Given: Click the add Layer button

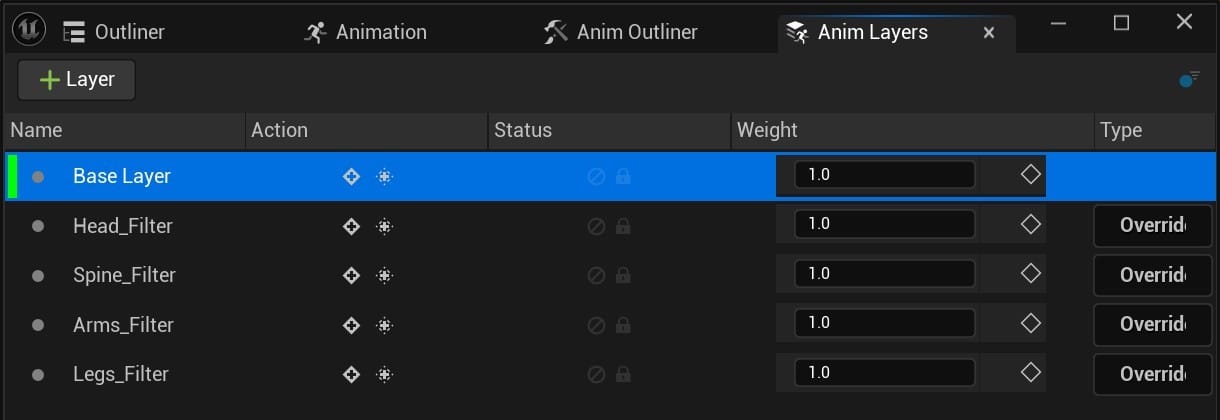Looking at the screenshot, I should [x=77, y=80].
